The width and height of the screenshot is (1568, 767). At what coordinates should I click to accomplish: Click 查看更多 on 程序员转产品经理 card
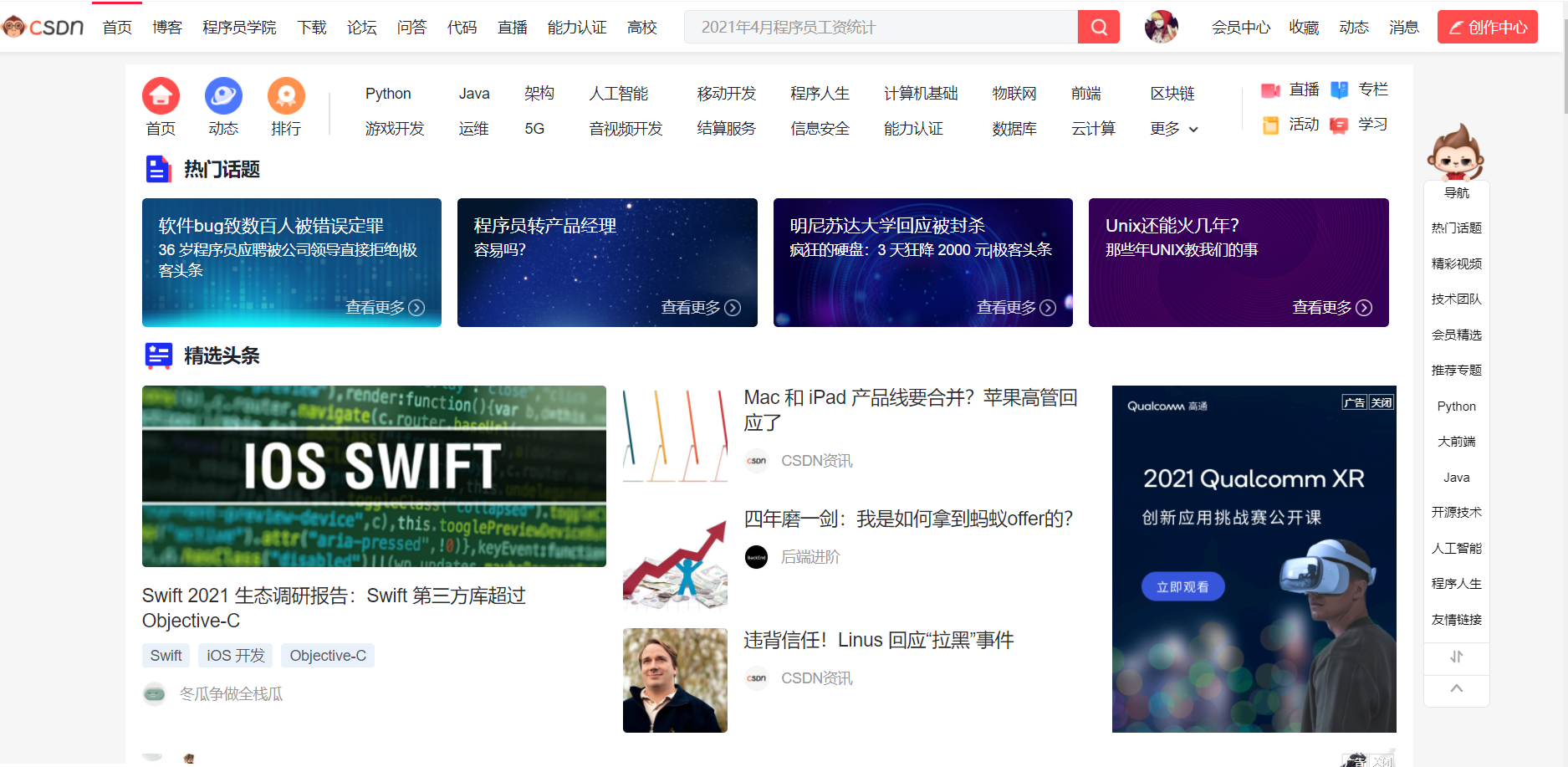coord(701,308)
